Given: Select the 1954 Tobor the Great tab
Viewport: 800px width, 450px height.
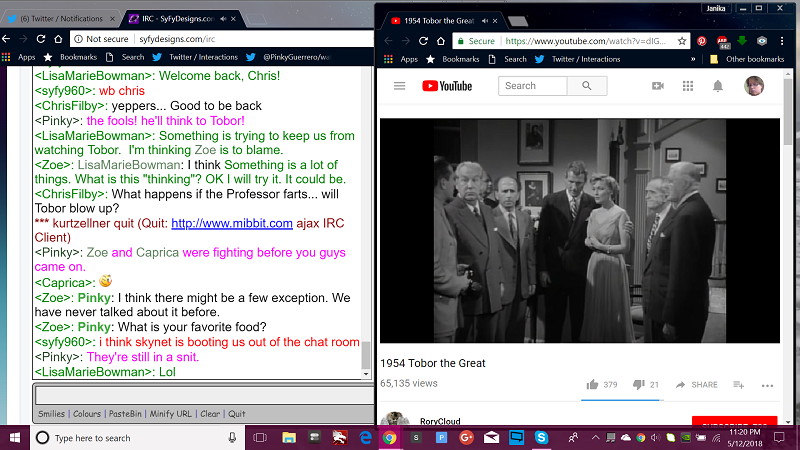Looking at the screenshot, I should (439, 21).
